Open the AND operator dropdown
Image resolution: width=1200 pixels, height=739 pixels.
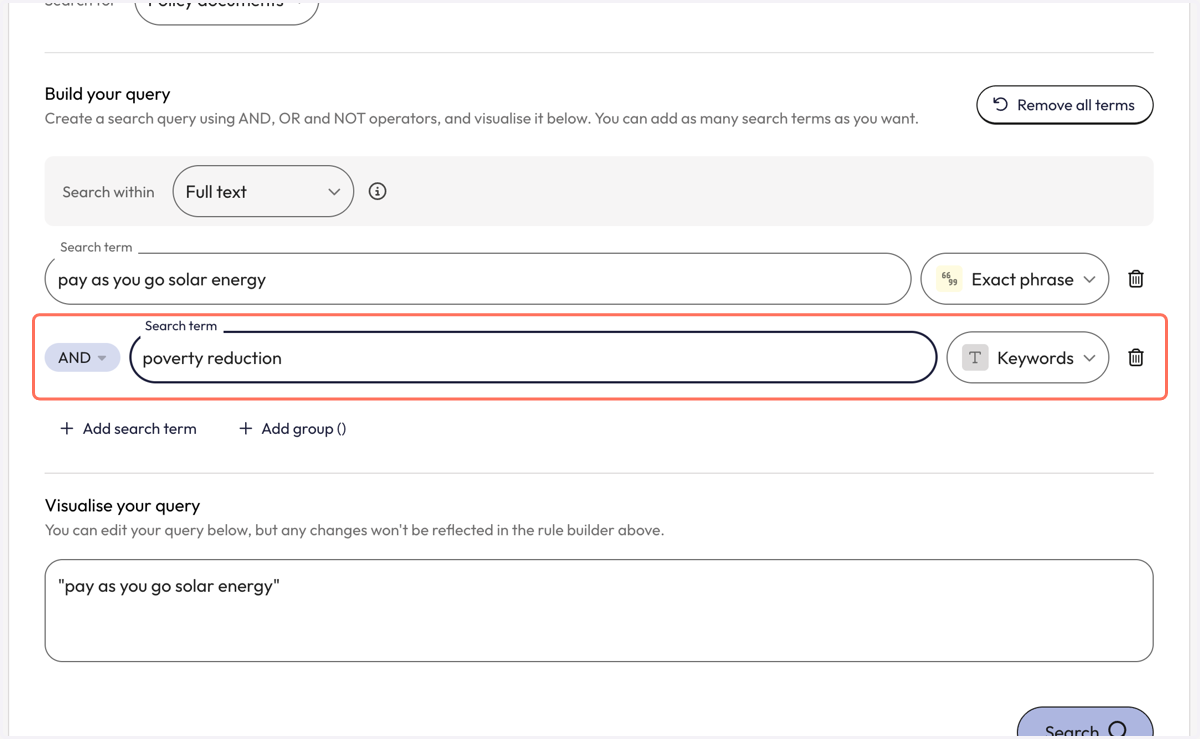83,357
